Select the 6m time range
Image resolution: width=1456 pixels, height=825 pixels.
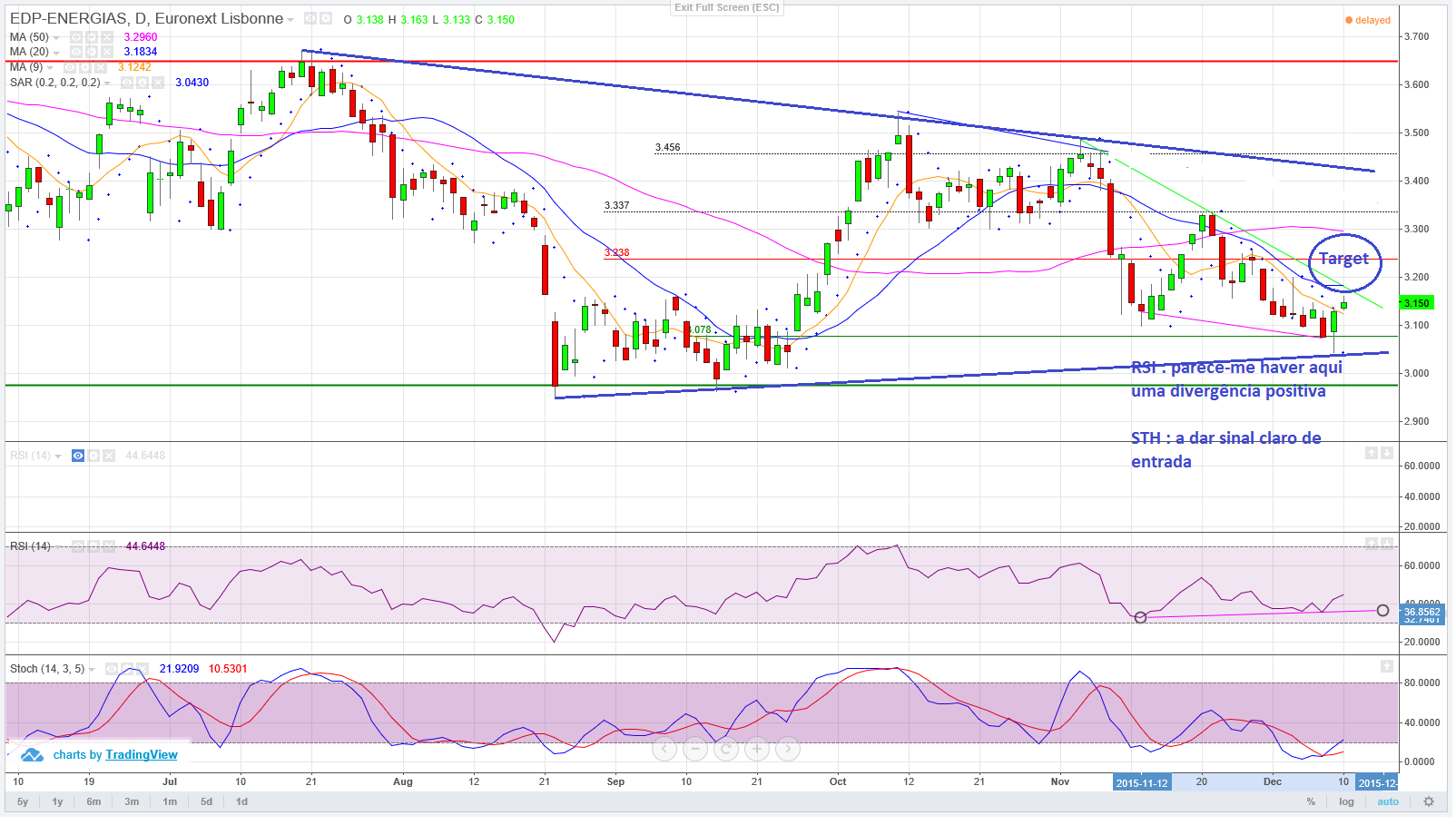click(93, 801)
